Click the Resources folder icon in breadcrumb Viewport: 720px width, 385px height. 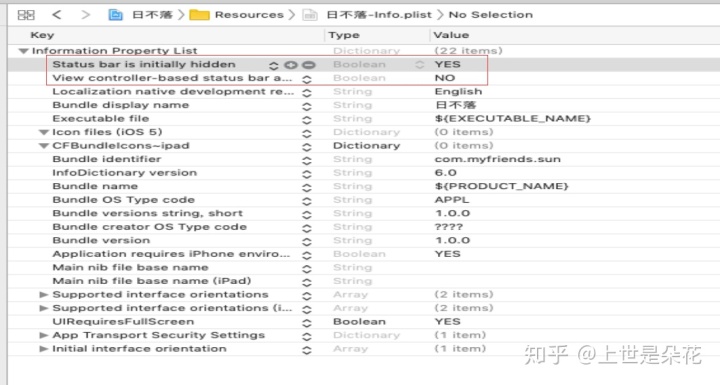point(199,15)
